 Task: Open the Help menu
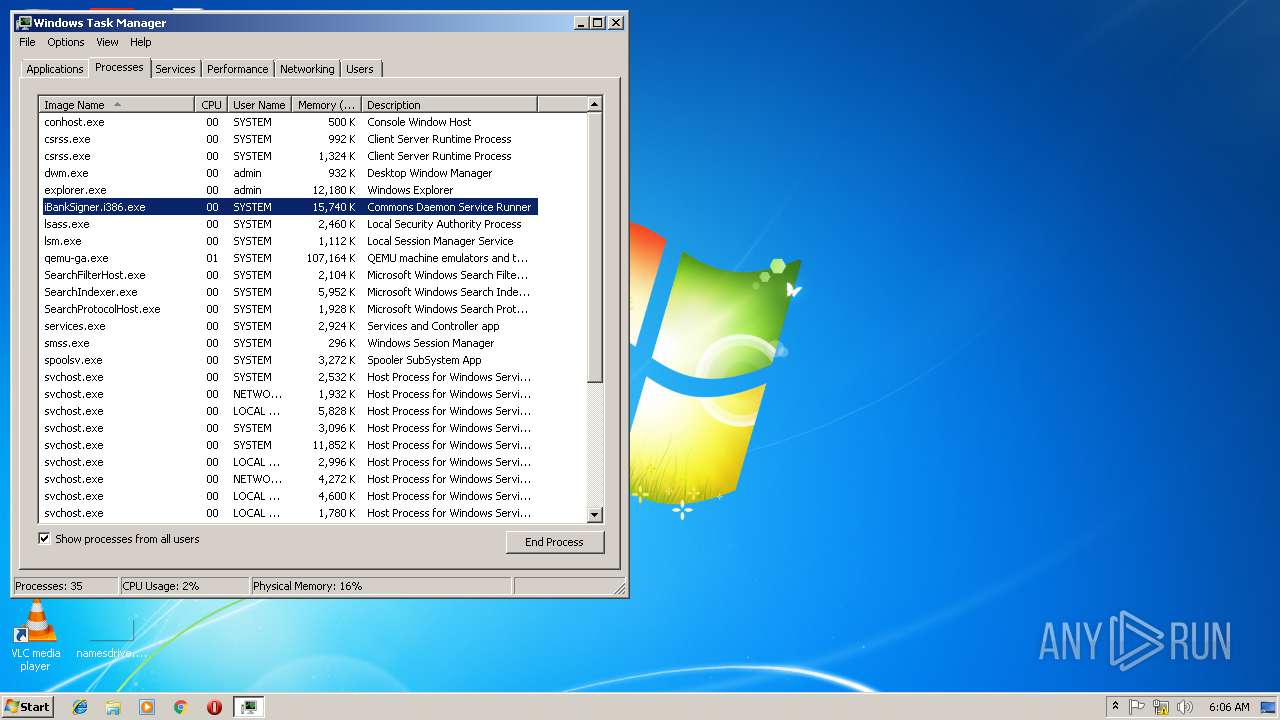click(141, 42)
